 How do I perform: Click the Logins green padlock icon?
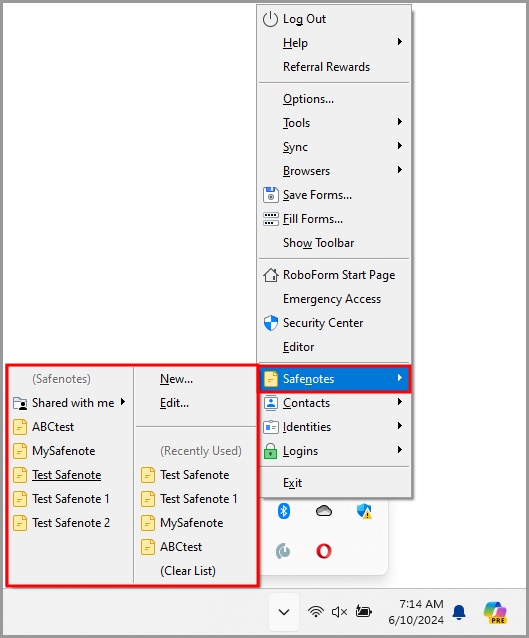(271, 451)
